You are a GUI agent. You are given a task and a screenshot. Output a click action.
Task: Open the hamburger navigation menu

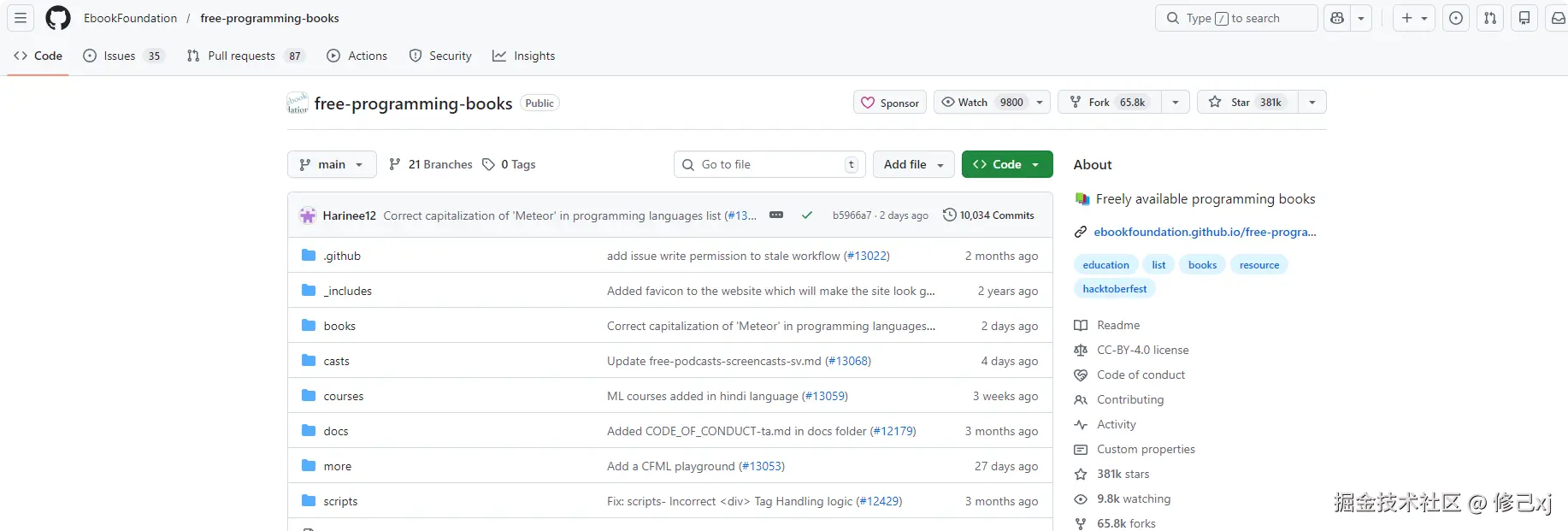(21, 18)
